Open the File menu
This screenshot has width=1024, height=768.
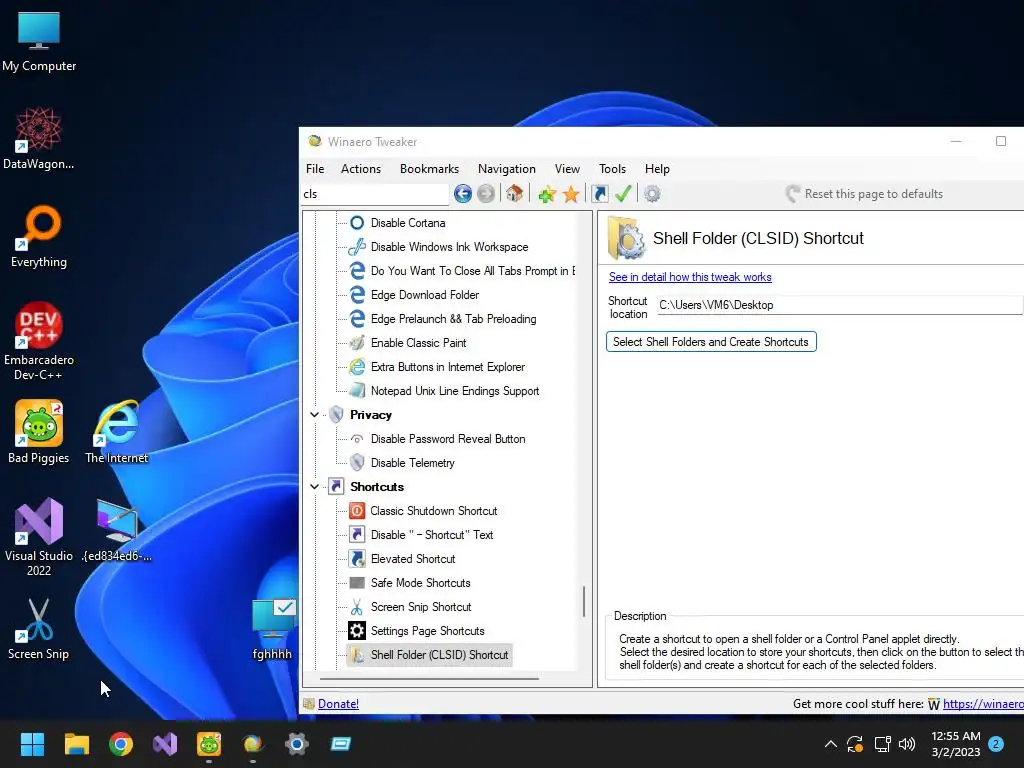pyautogui.click(x=315, y=168)
